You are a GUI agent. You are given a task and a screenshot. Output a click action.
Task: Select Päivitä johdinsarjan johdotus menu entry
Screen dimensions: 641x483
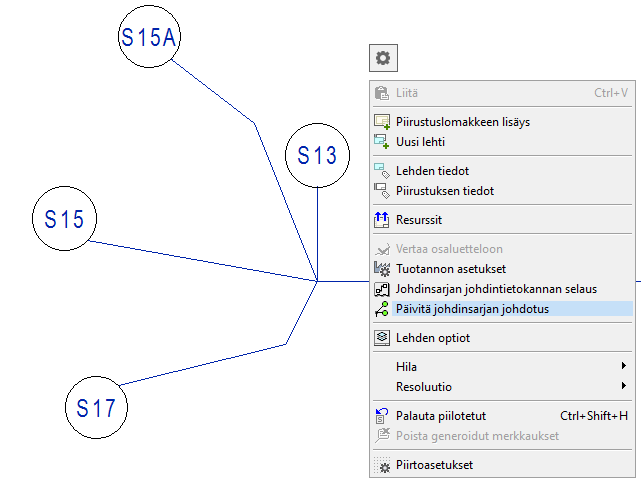[472, 309]
